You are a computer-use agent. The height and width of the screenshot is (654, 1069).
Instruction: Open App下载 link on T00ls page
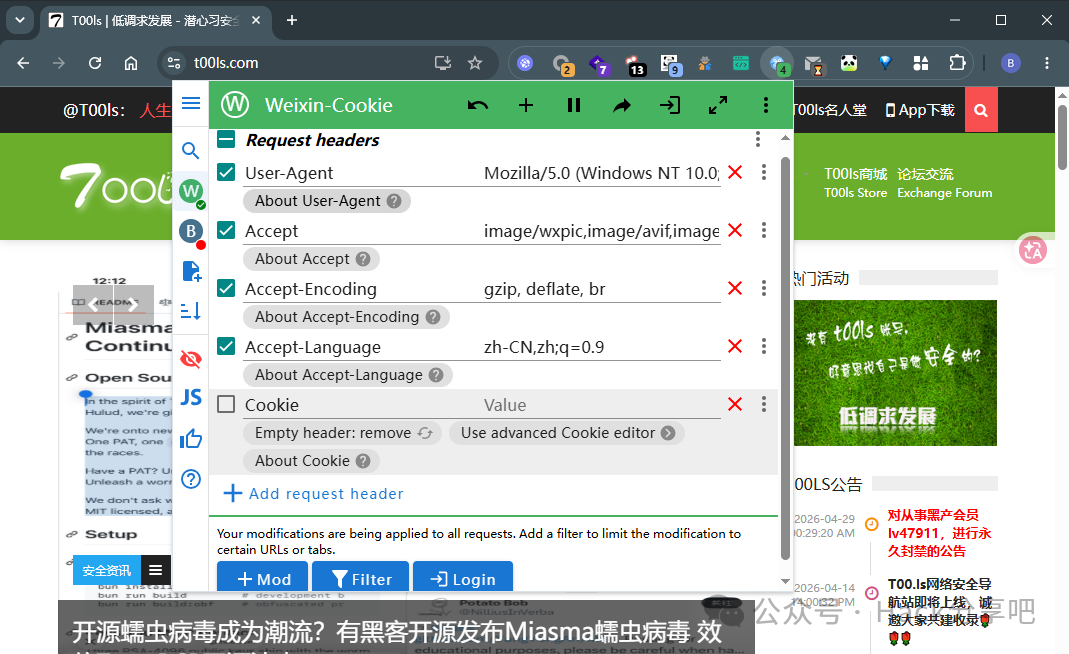point(920,110)
